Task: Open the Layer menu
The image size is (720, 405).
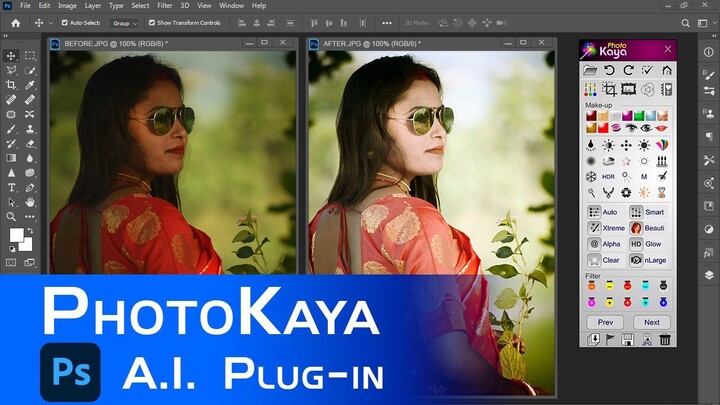Action: pos(92,6)
